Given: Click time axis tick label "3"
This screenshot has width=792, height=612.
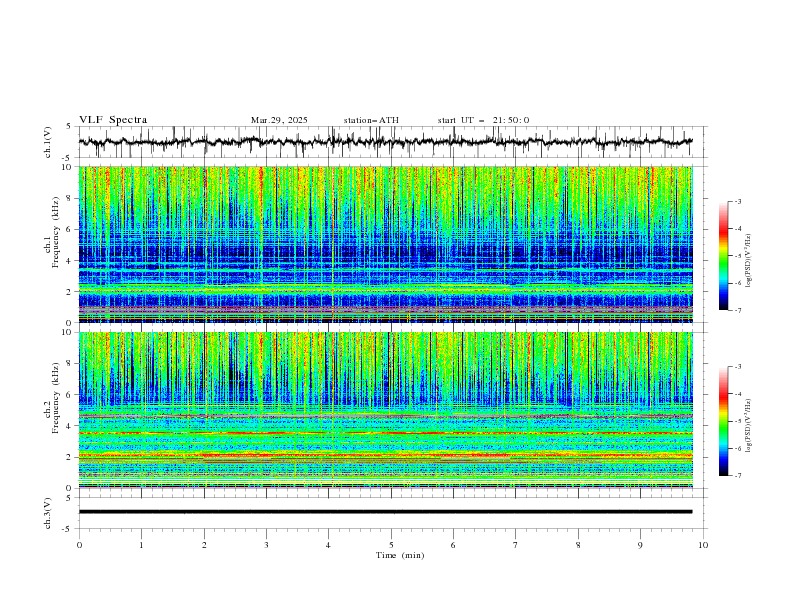Looking at the screenshot, I should click(266, 545).
